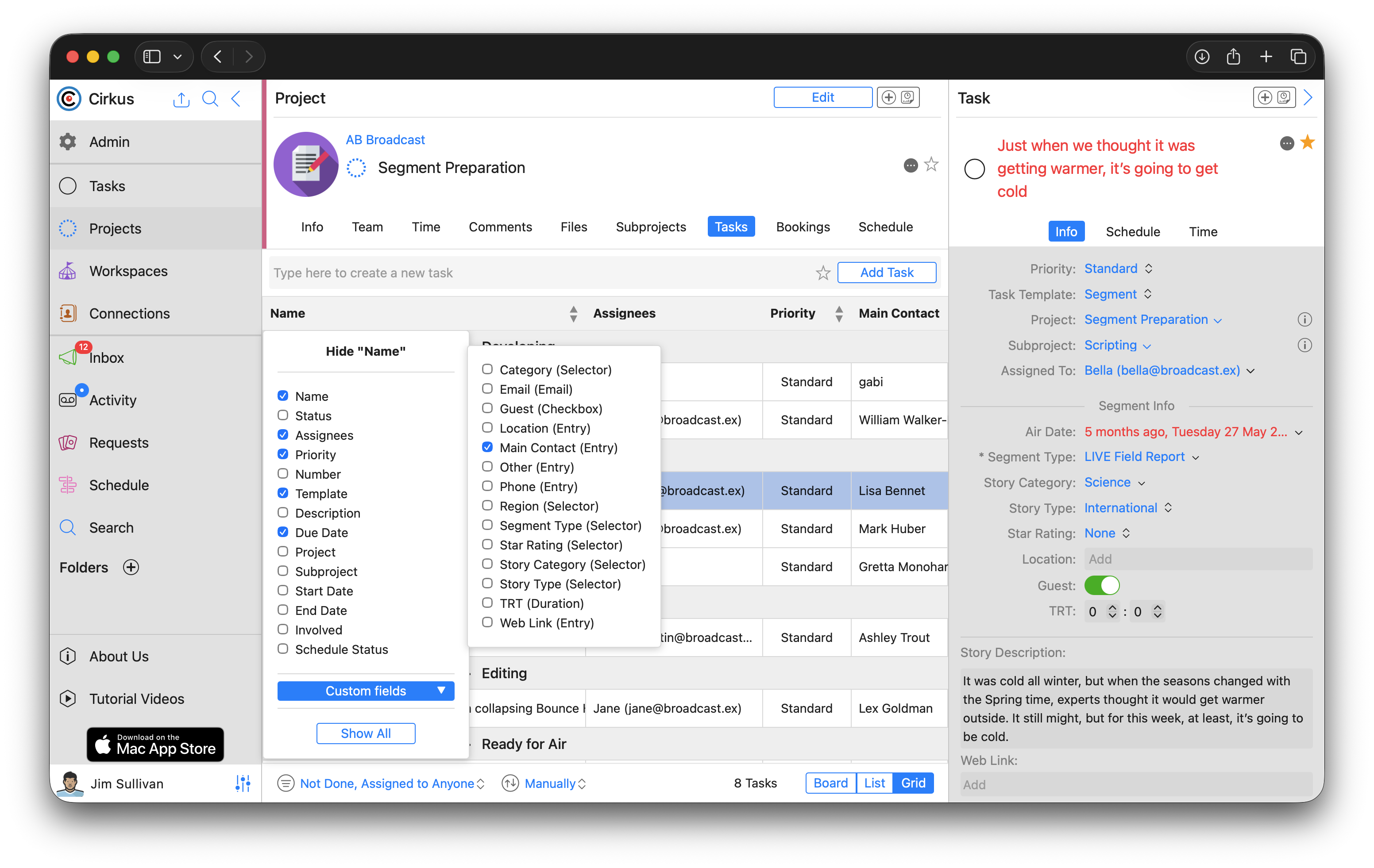The height and width of the screenshot is (868, 1374).
Task: Click the Add Task button
Action: [886, 273]
